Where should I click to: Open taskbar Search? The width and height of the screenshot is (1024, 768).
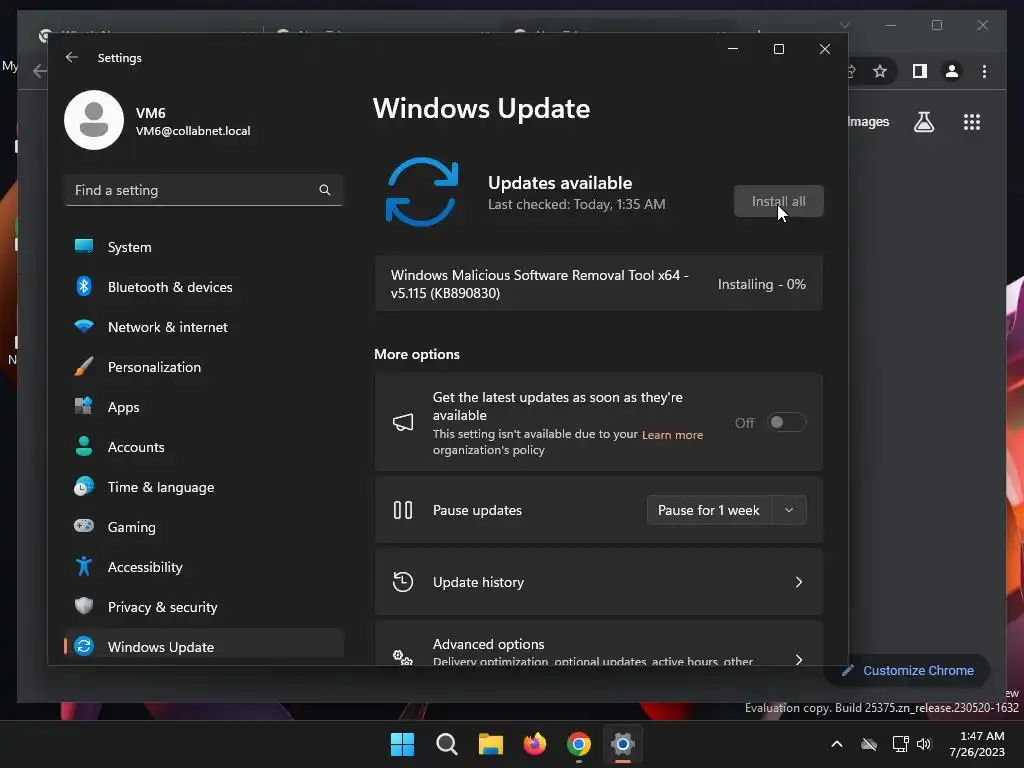(x=447, y=744)
